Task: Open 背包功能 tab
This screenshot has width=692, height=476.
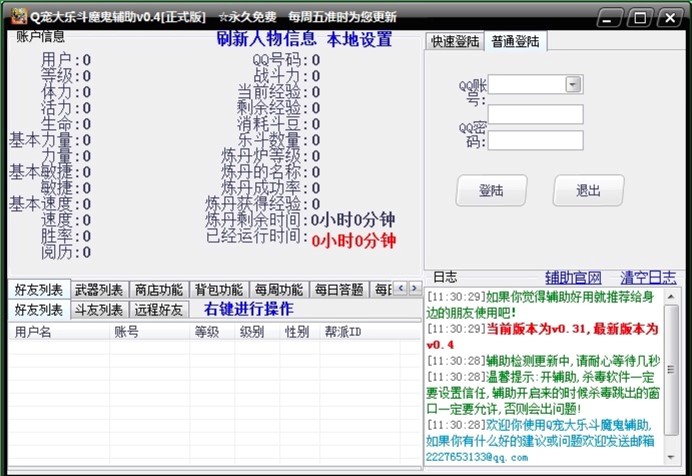Action: click(219, 290)
